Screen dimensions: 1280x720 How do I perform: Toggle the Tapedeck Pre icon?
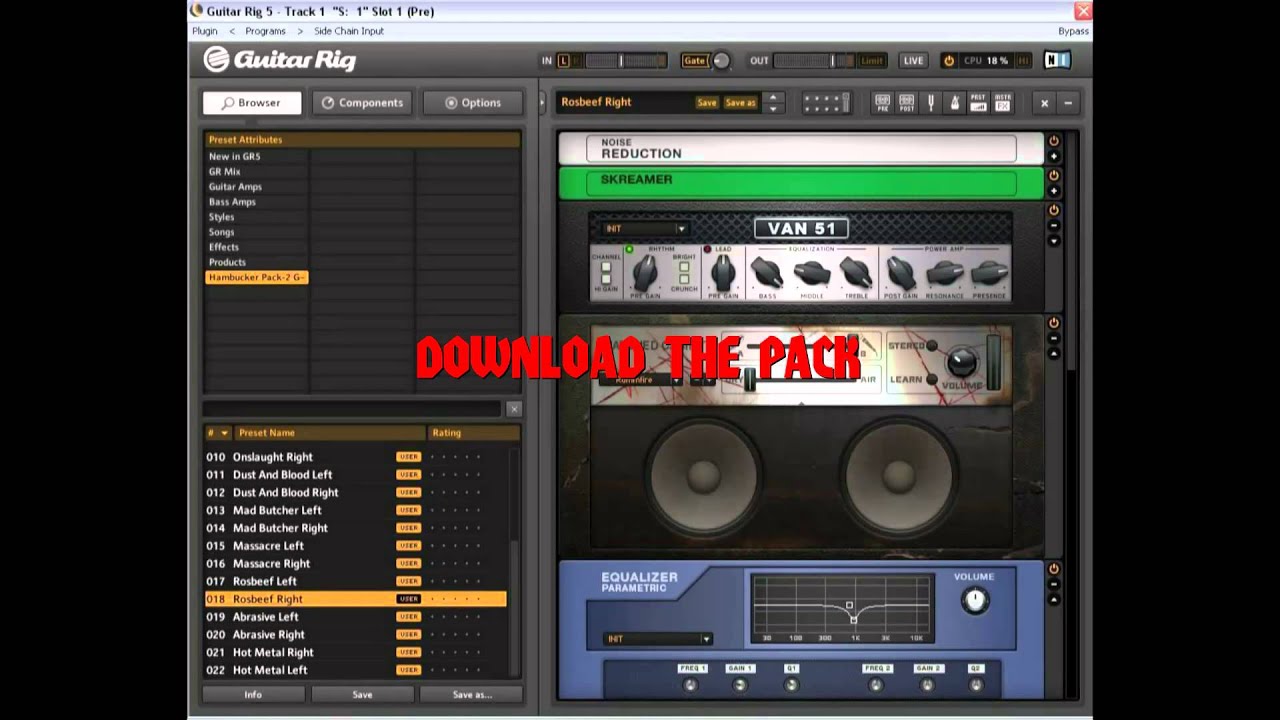pyautogui.click(x=882, y=103)
